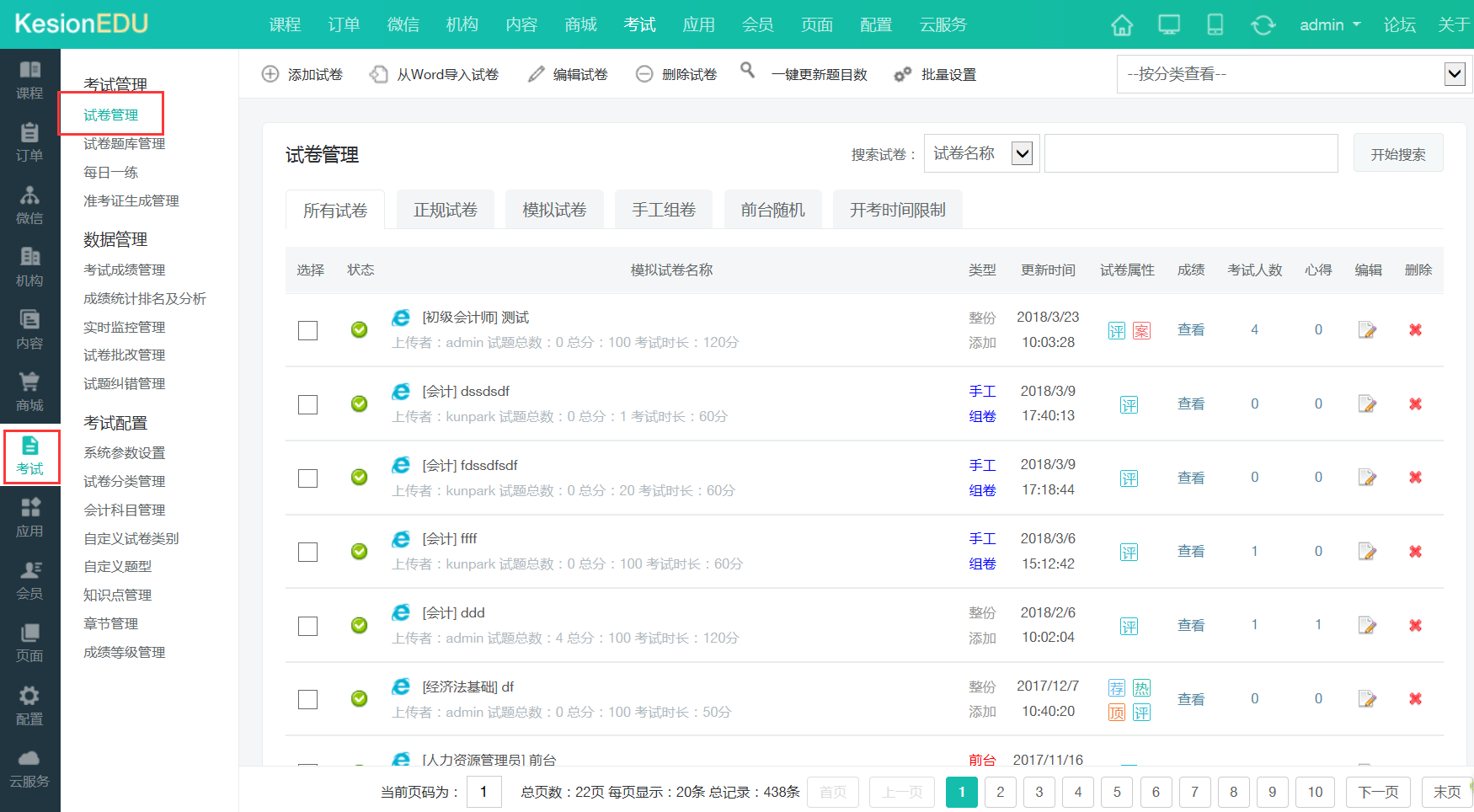Click the 开始搜索 button

[1397, 152]
